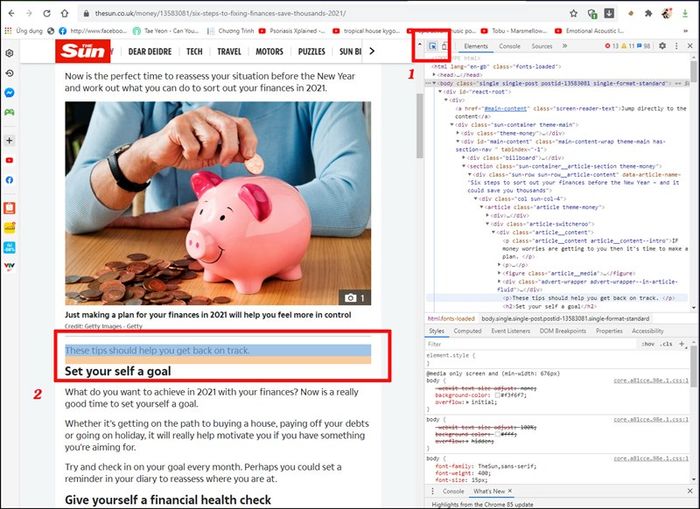700x509 pixels.
Task: Click the green download arrow icon
Action: [685, 13]
